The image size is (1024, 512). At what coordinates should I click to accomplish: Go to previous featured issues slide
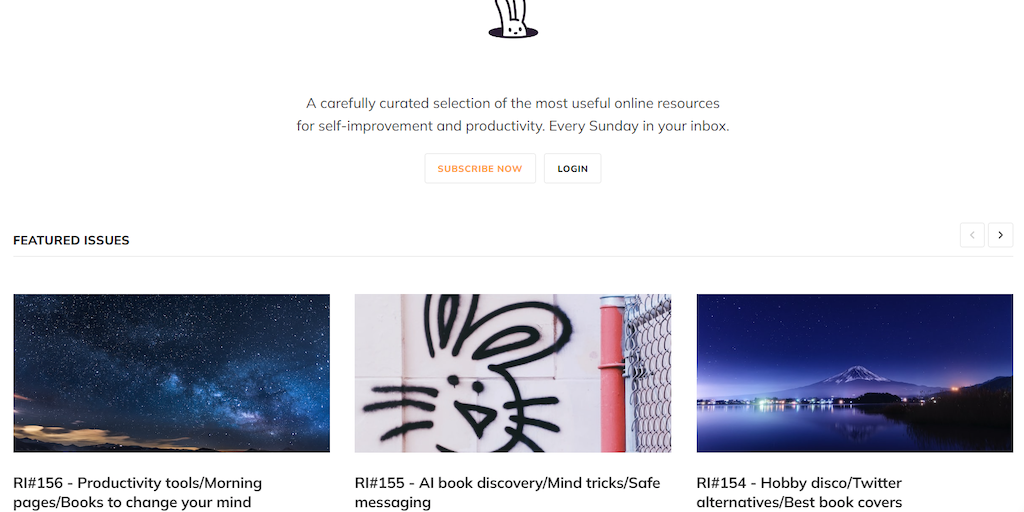(972, 235)
